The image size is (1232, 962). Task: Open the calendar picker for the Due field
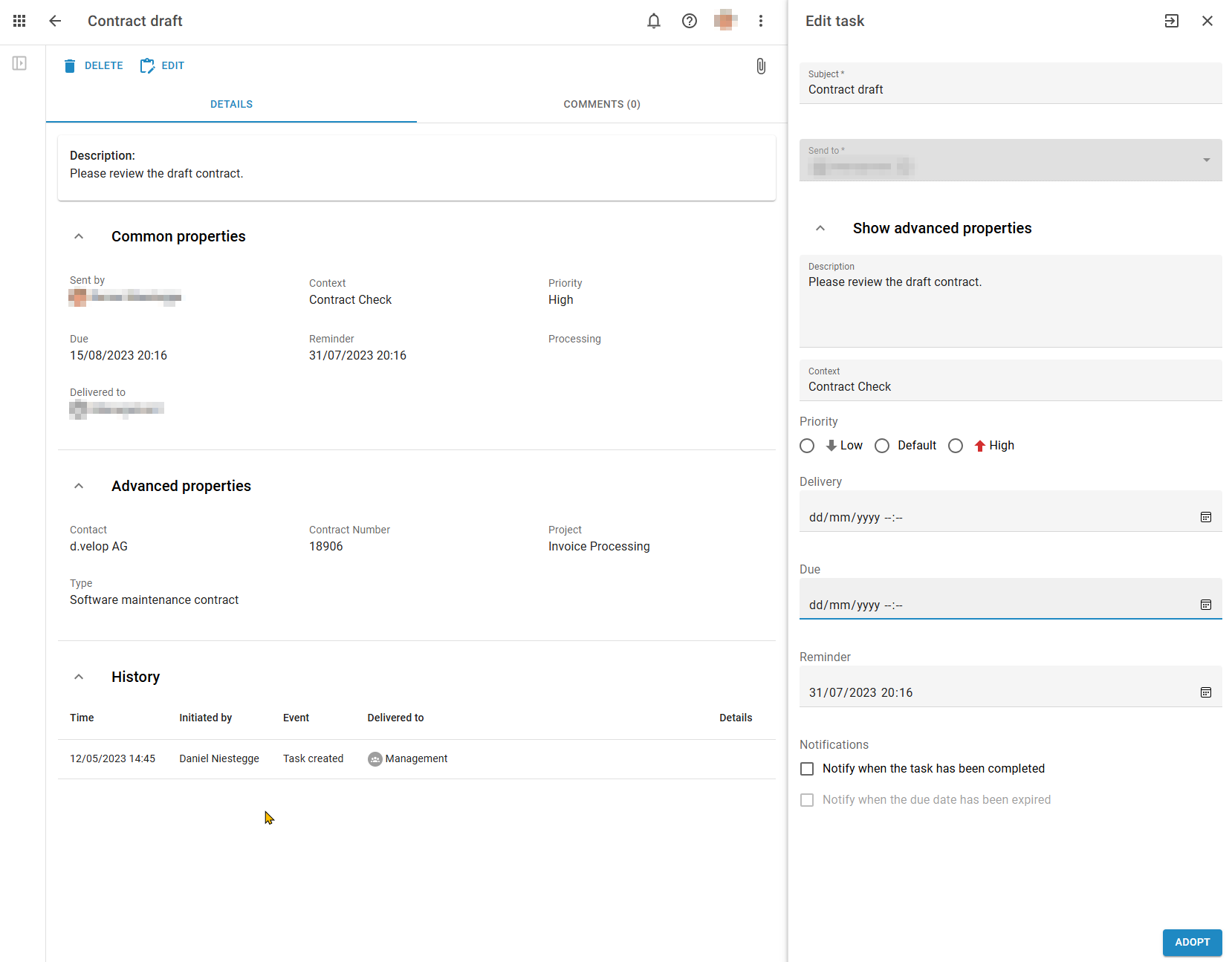click(1205, 605)
